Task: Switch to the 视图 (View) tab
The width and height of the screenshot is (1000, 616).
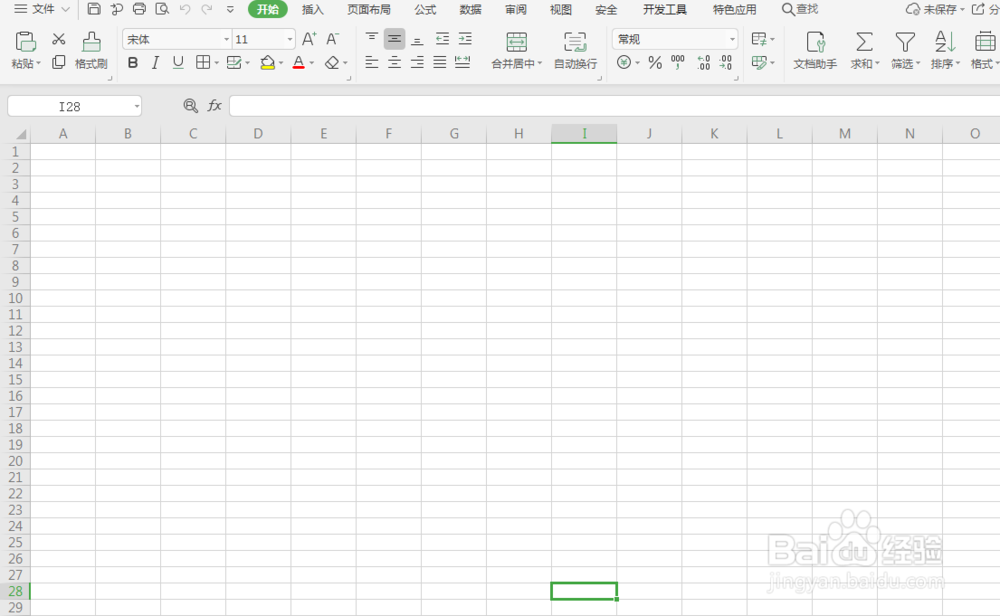Action: tap(561, 10)
